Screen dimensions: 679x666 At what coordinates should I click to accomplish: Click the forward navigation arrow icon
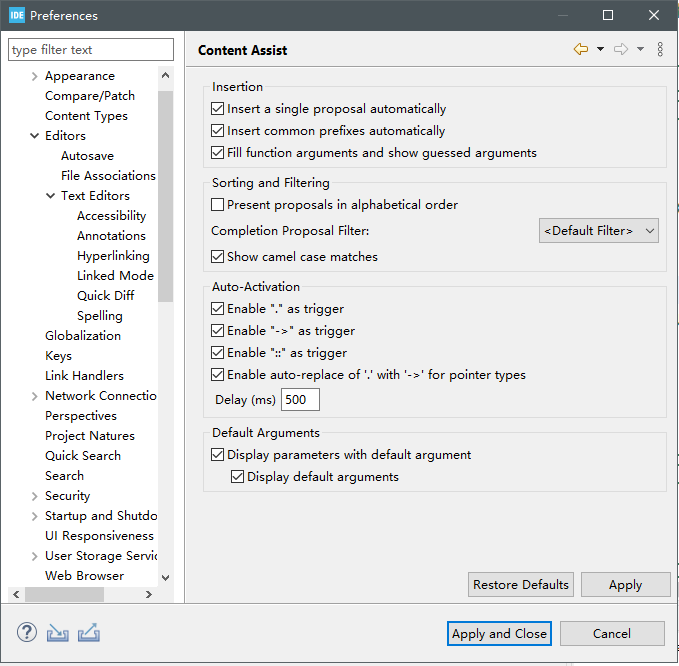point(621,49)
